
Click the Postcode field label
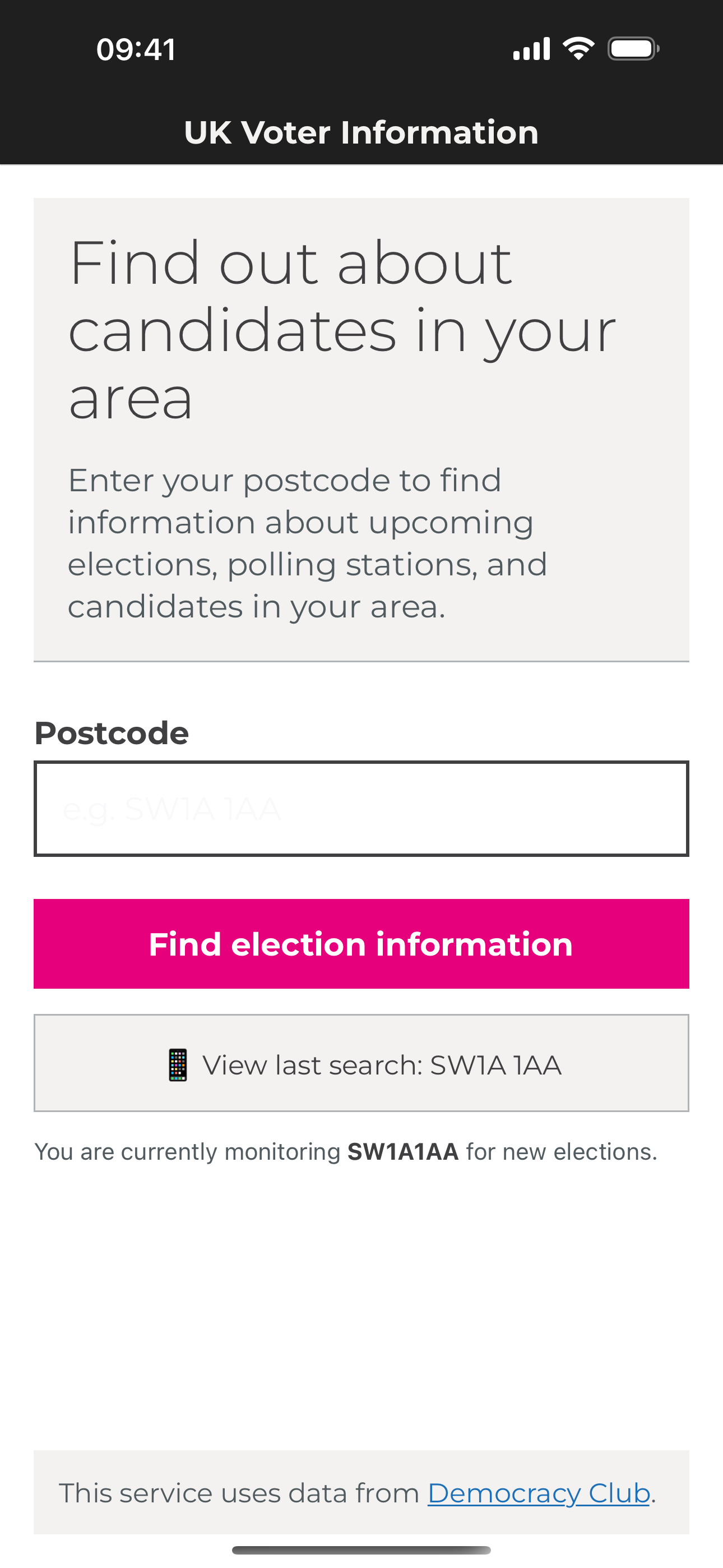click(112, 732)
